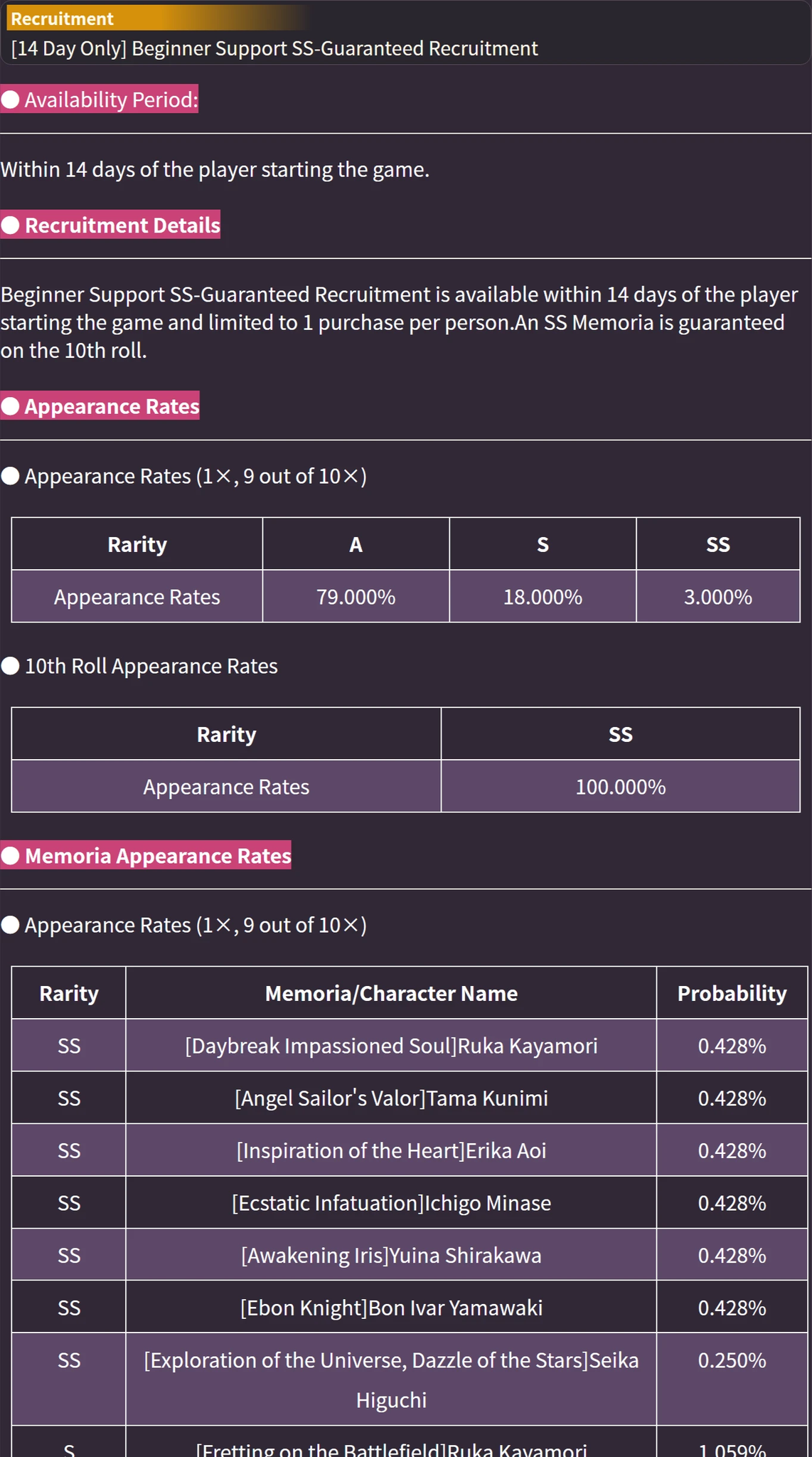Click the Availability Period section heading
The height and width of the screenshot is (1457, 812).
[111, 100]
